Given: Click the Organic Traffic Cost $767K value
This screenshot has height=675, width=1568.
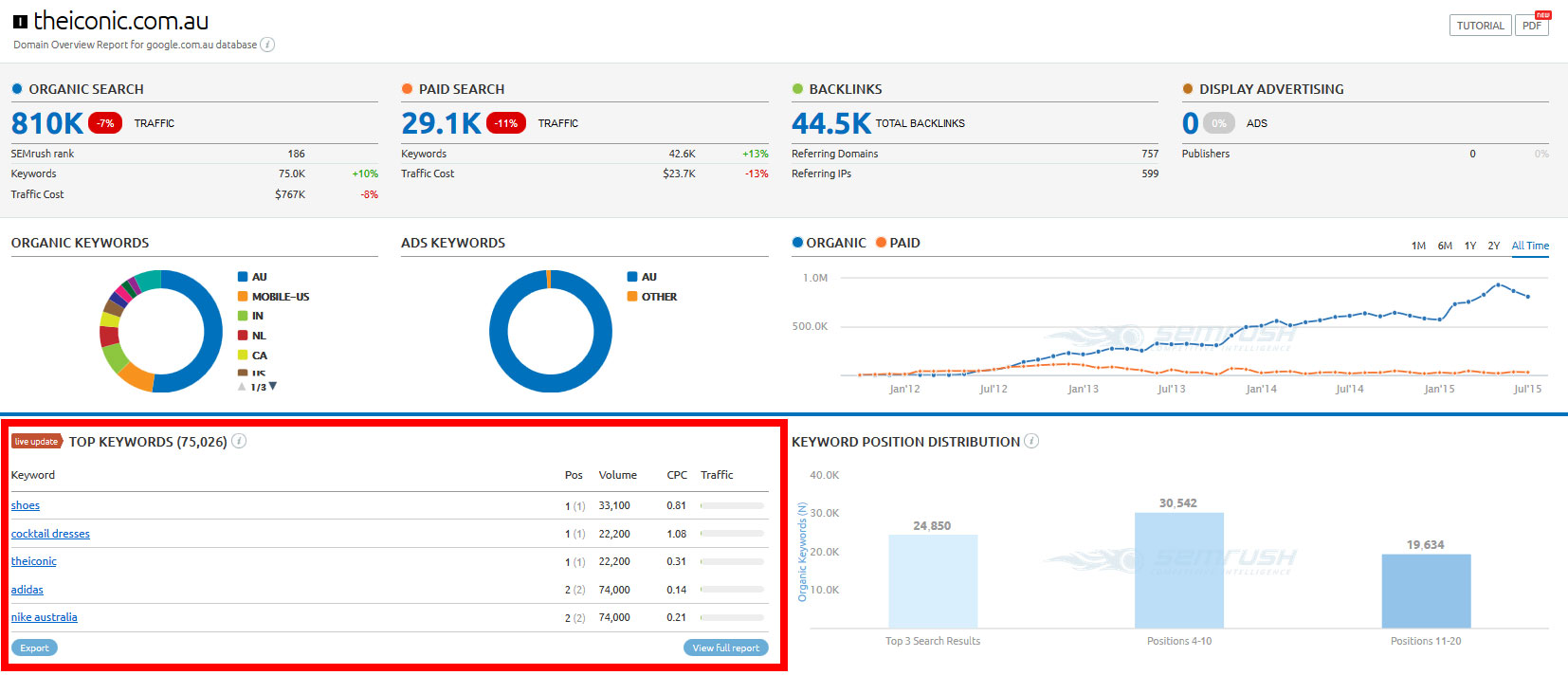Looking at the screenshot, I should tap(290, 194).
